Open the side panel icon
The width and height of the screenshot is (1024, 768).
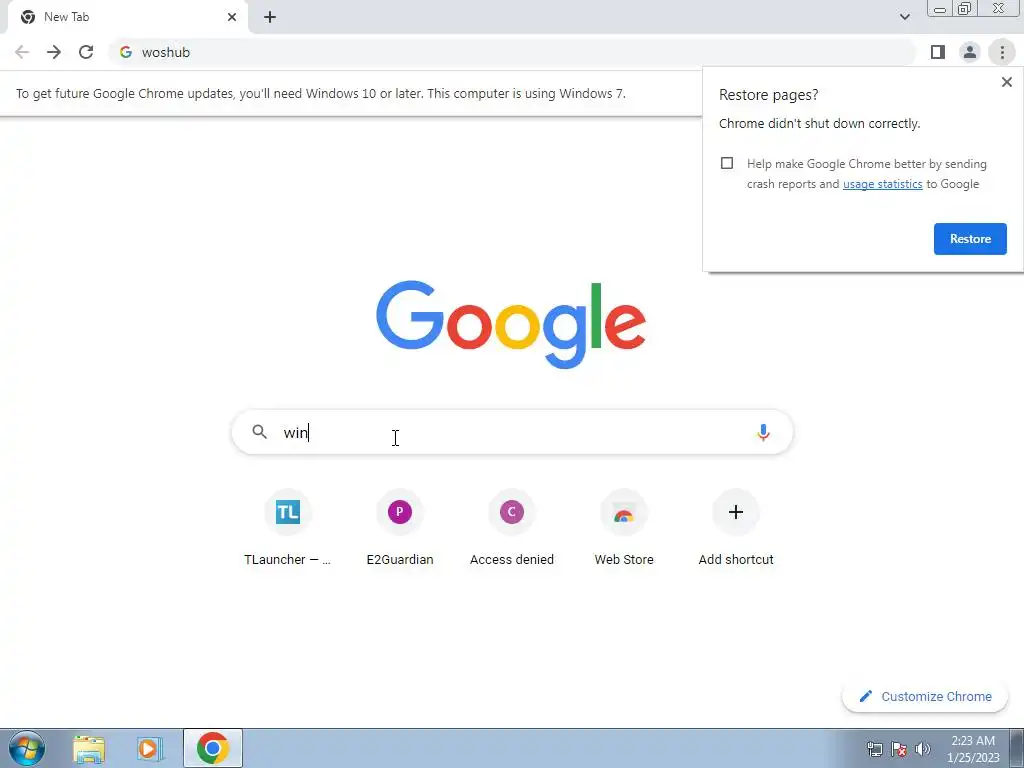[x=938, y=52]
